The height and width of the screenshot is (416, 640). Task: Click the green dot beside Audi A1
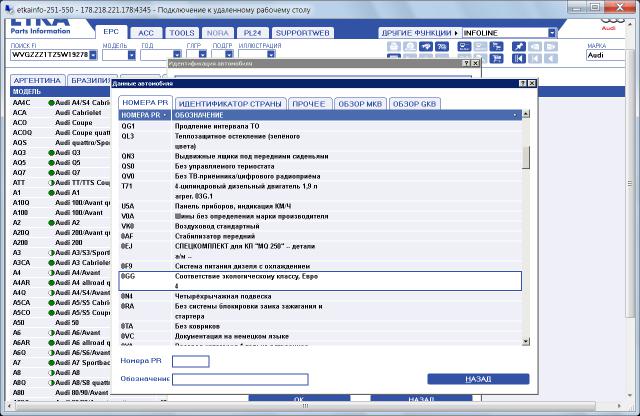pyautogui.click(x=51, y=193)
